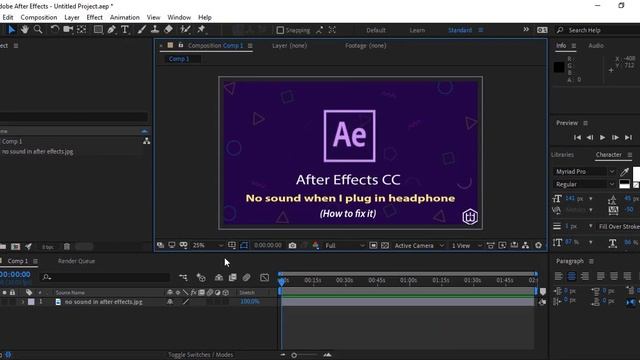Viewport: 640px width, 360px height.
Task: Select the Selection arrow tool
Action: (11, 29)
